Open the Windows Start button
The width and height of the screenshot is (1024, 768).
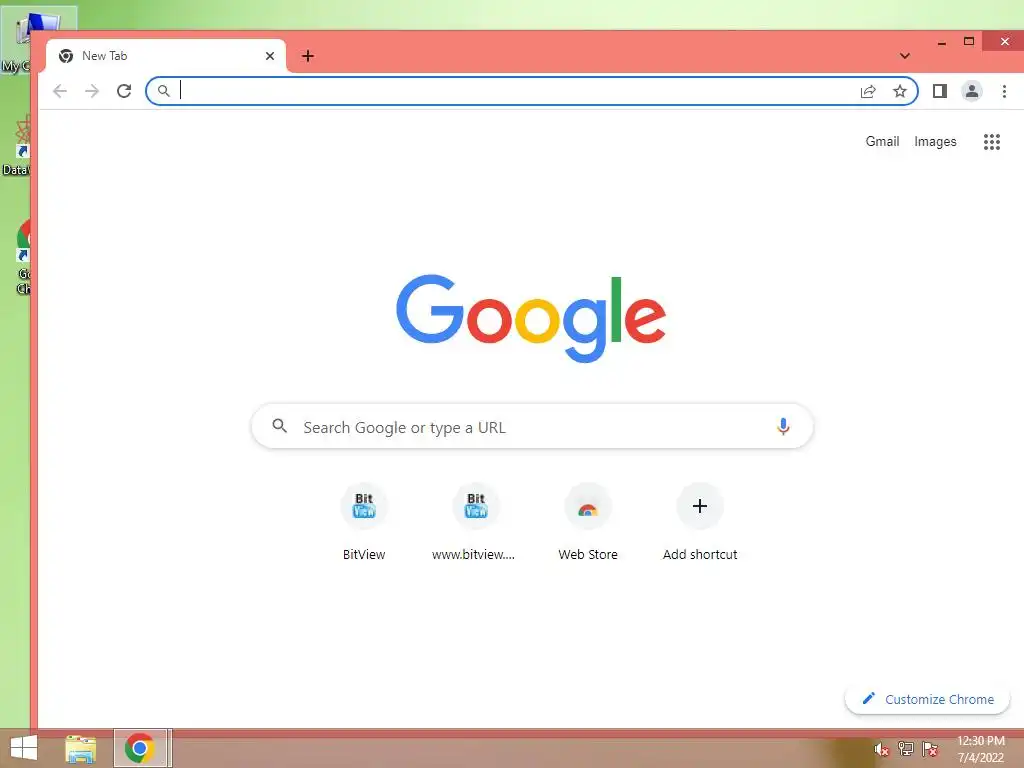[x=24, y=748]
